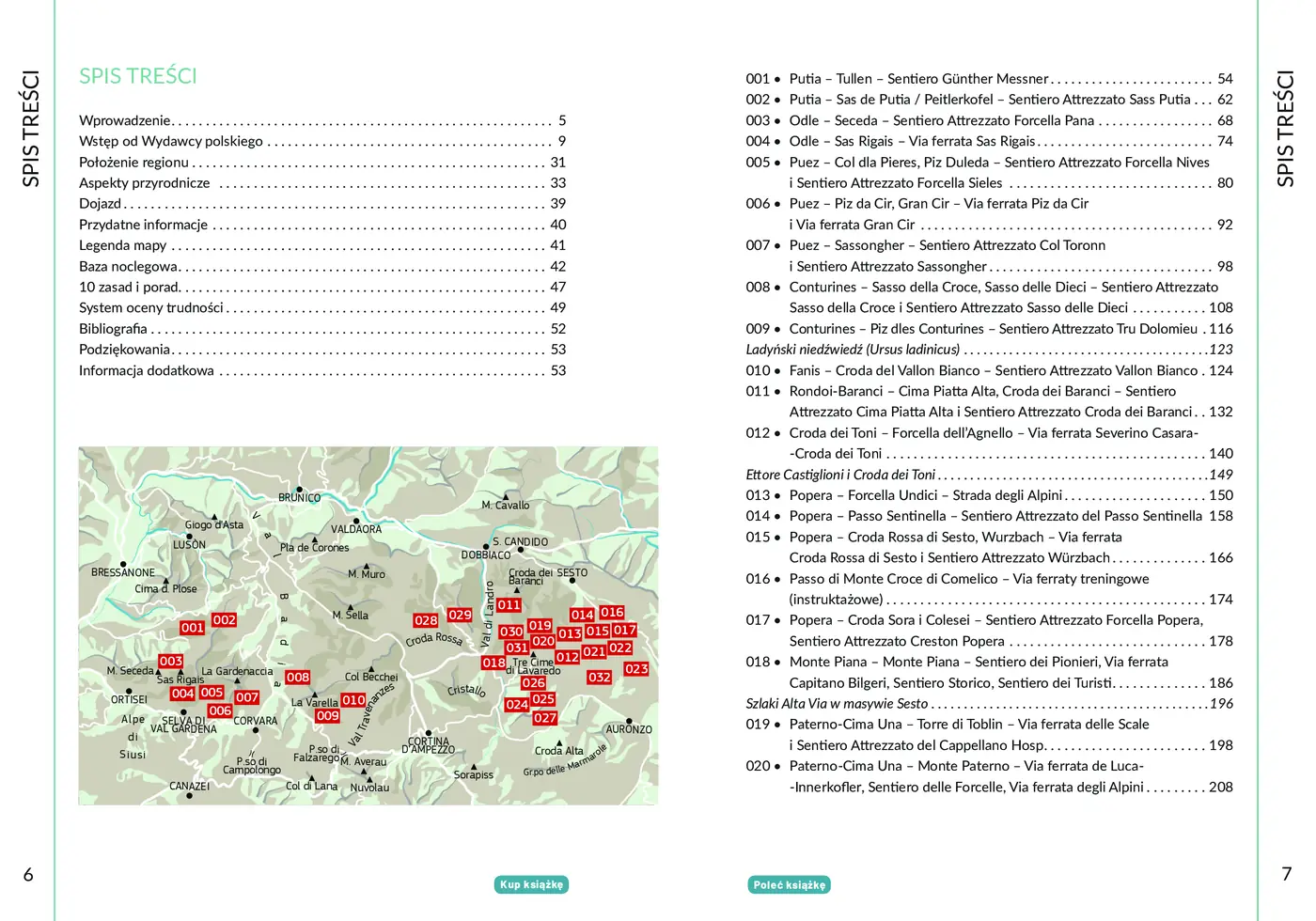The image size is (1316, 921).
Task: Select map marker 008 on the map
Action: click(x=298, y=677)
